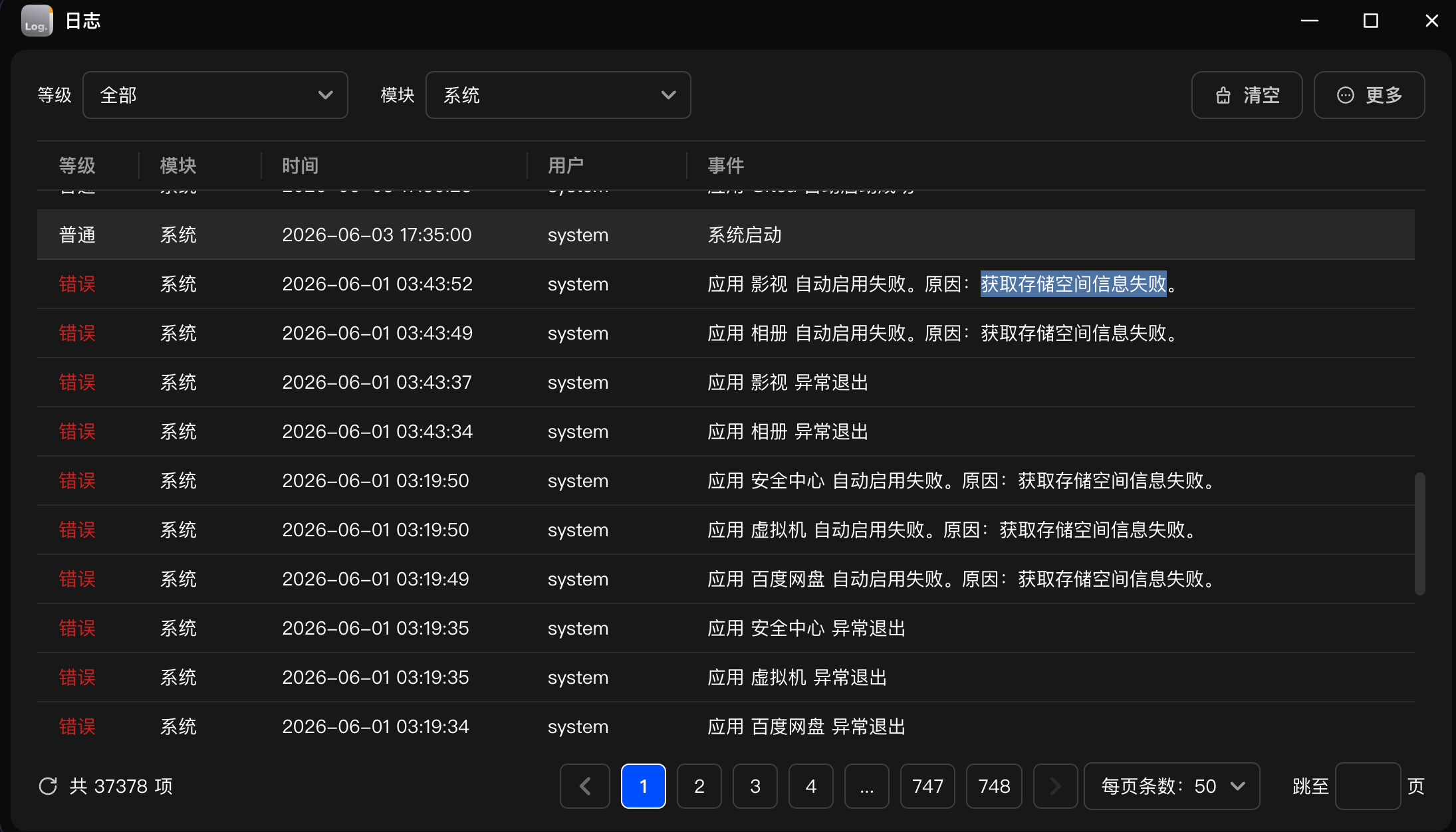Image resolution: width=1456 pixels, height=832 pixels.
Task: Go to next page arrow
Action: pos(1056,786)
